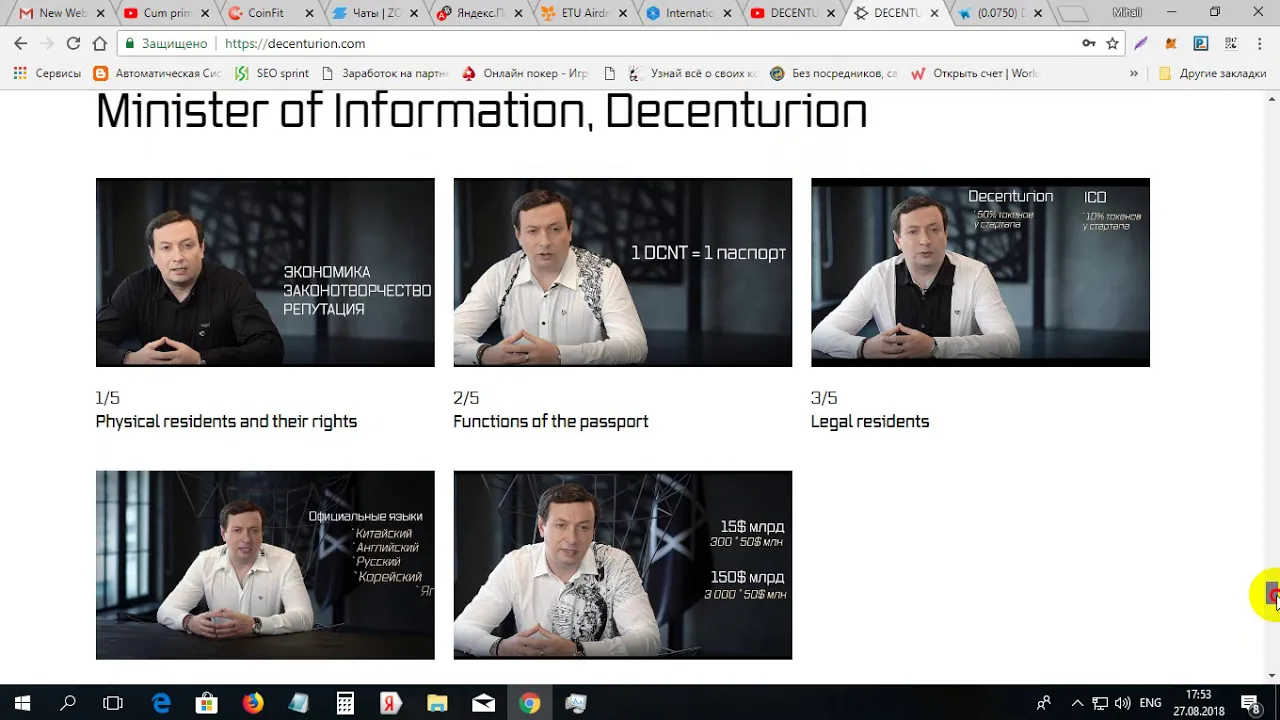Image resolution: width=1280 pixels, height=720 pixels.
Task: Open the People icon in the tray
Action: point(1043,703)
